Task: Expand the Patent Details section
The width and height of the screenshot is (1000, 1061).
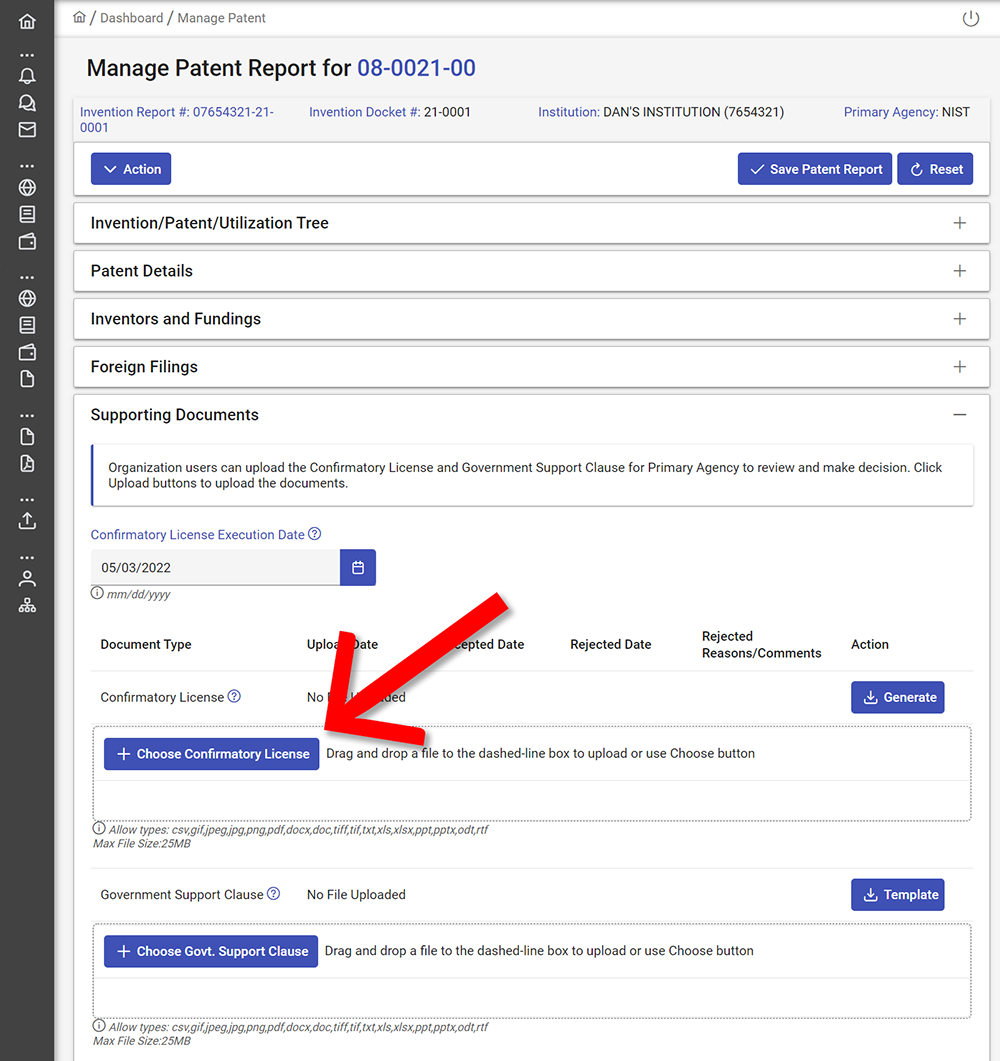Action: (959, 271)
